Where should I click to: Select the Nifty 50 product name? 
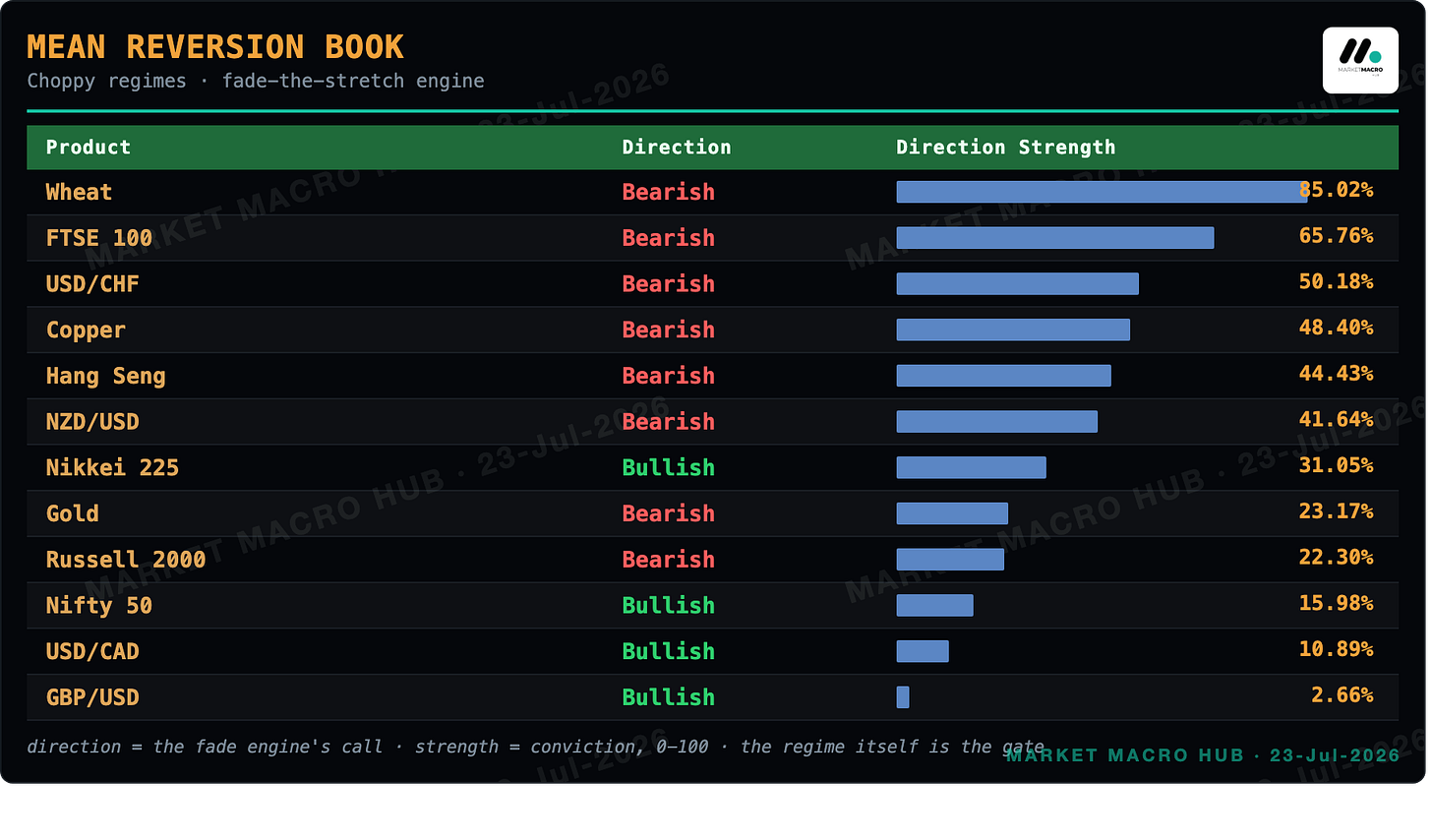(x=99, y=606)
